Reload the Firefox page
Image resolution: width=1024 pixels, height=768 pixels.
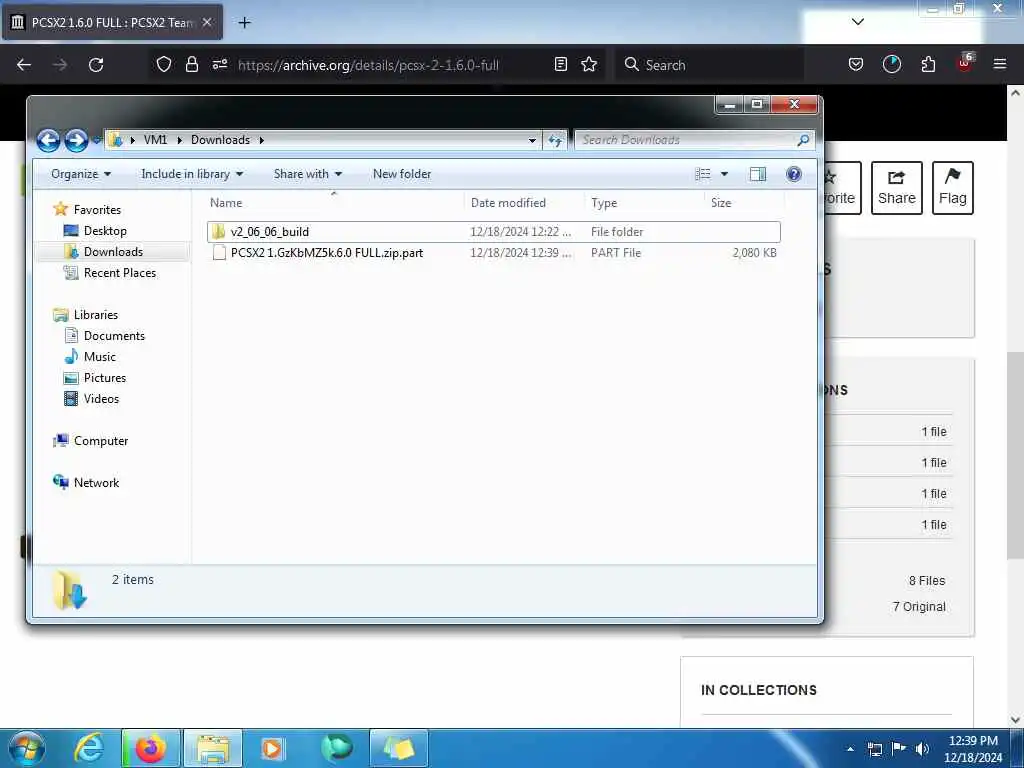(96, 65)
